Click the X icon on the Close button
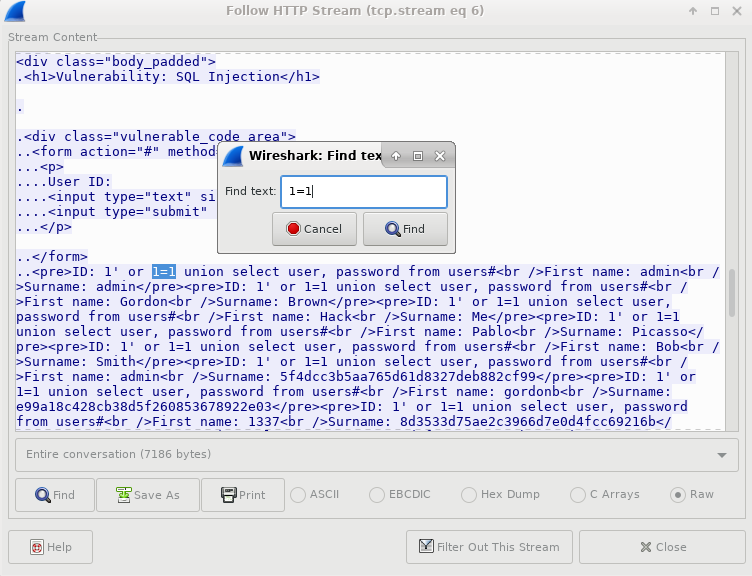 646,547
